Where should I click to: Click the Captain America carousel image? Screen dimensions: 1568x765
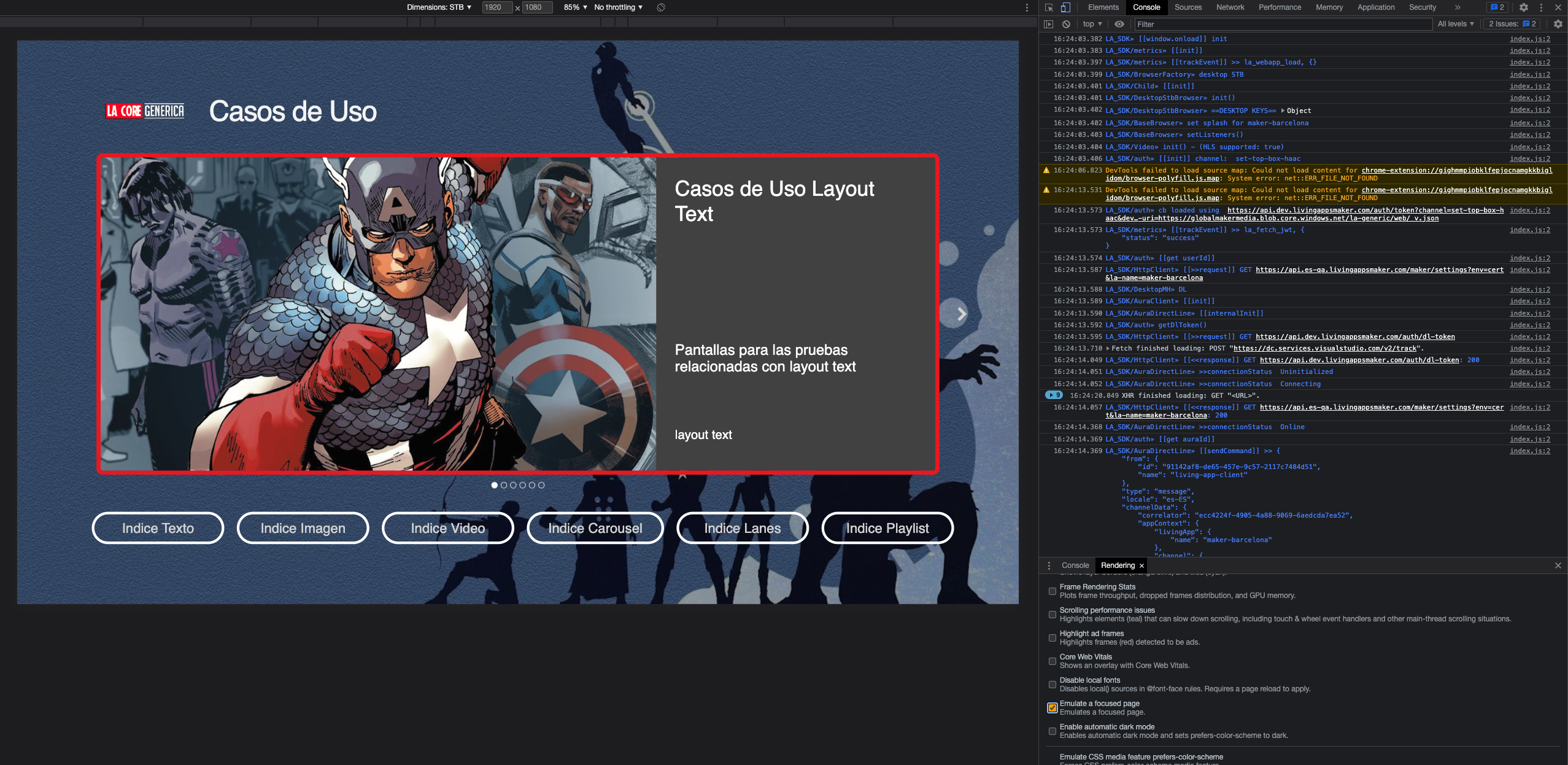point(378,314)
